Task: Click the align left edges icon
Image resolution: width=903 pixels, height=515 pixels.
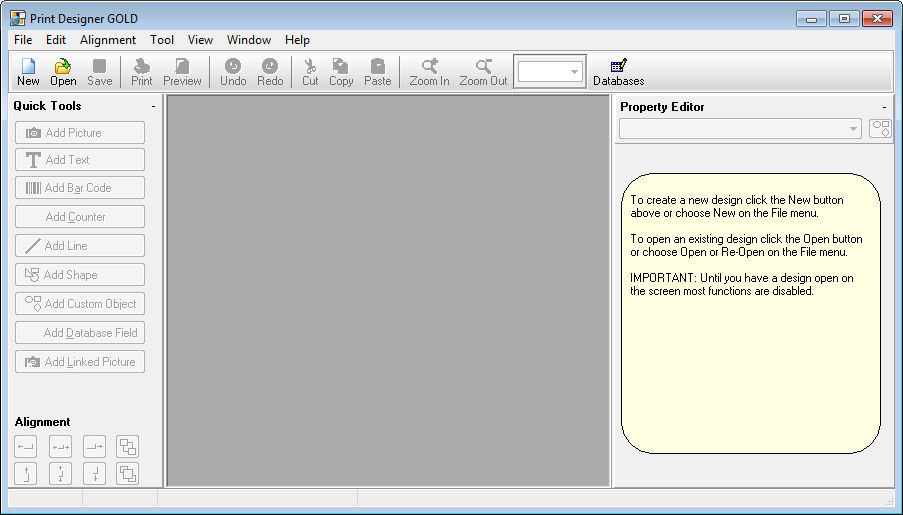Action: (26, 446)
